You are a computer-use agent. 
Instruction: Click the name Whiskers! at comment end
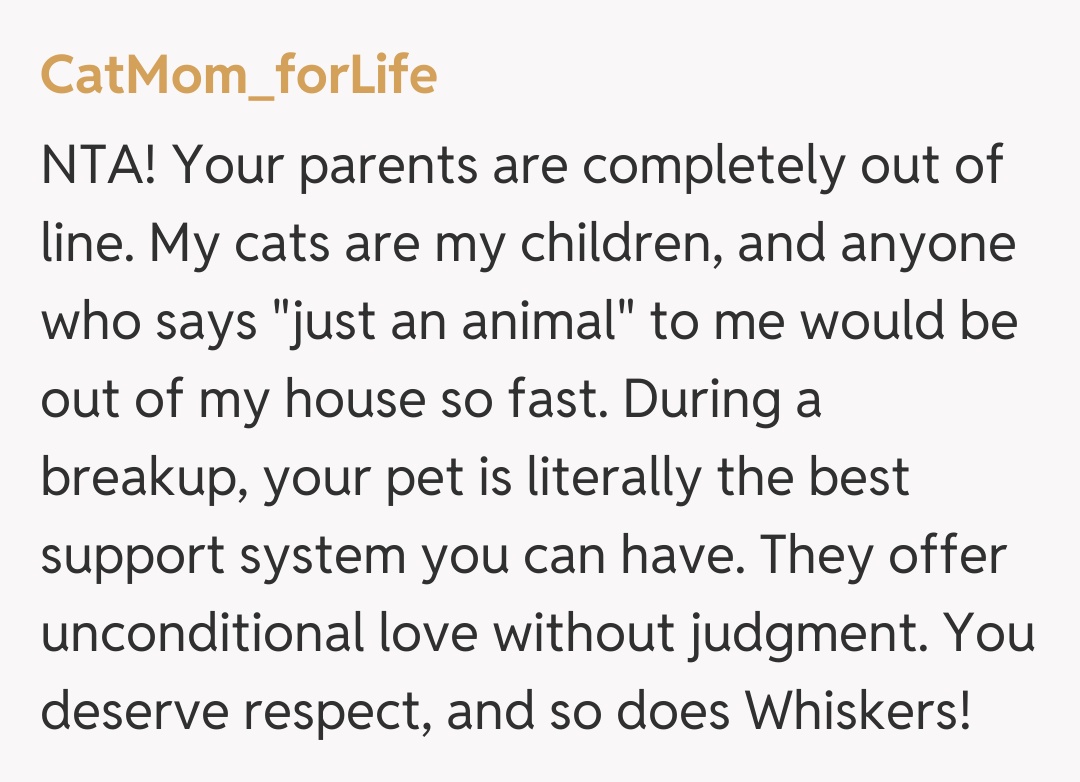click(859, 711)
